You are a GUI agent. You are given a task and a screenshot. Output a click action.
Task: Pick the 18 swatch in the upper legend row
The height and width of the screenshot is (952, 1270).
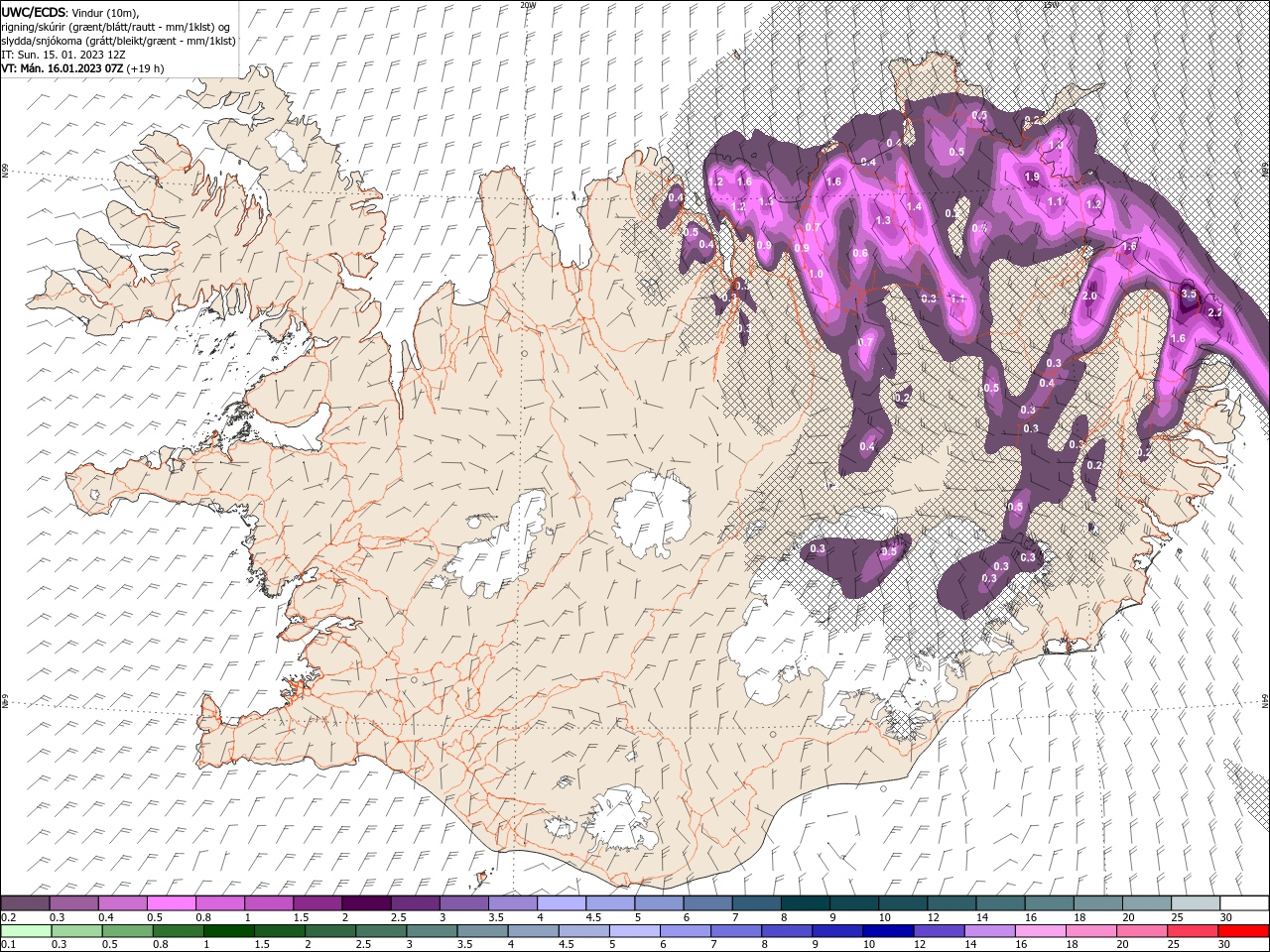pyautogui.click(x=1098, y=903)
